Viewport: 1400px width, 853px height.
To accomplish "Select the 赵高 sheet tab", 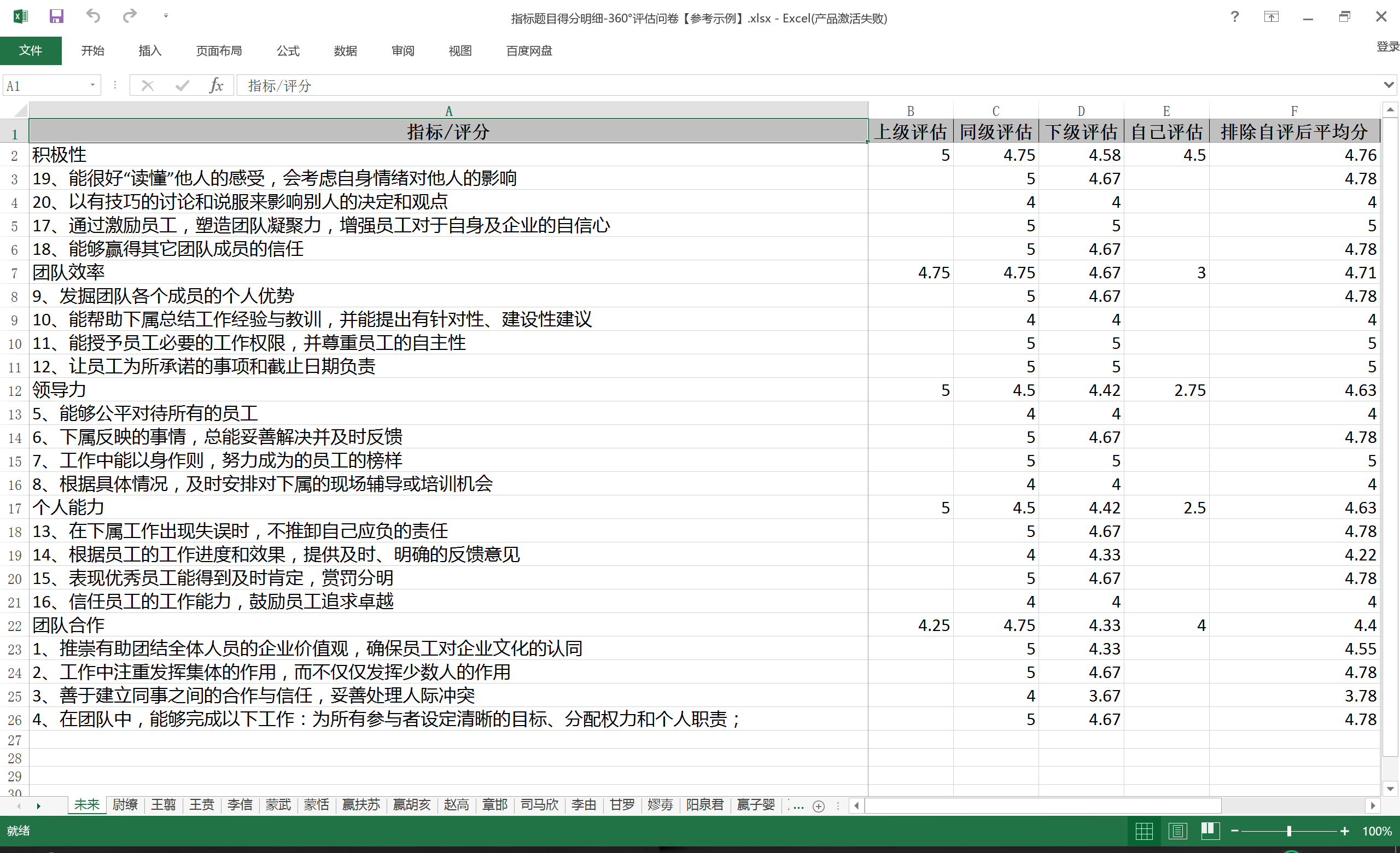I will (x=456, y=805).
